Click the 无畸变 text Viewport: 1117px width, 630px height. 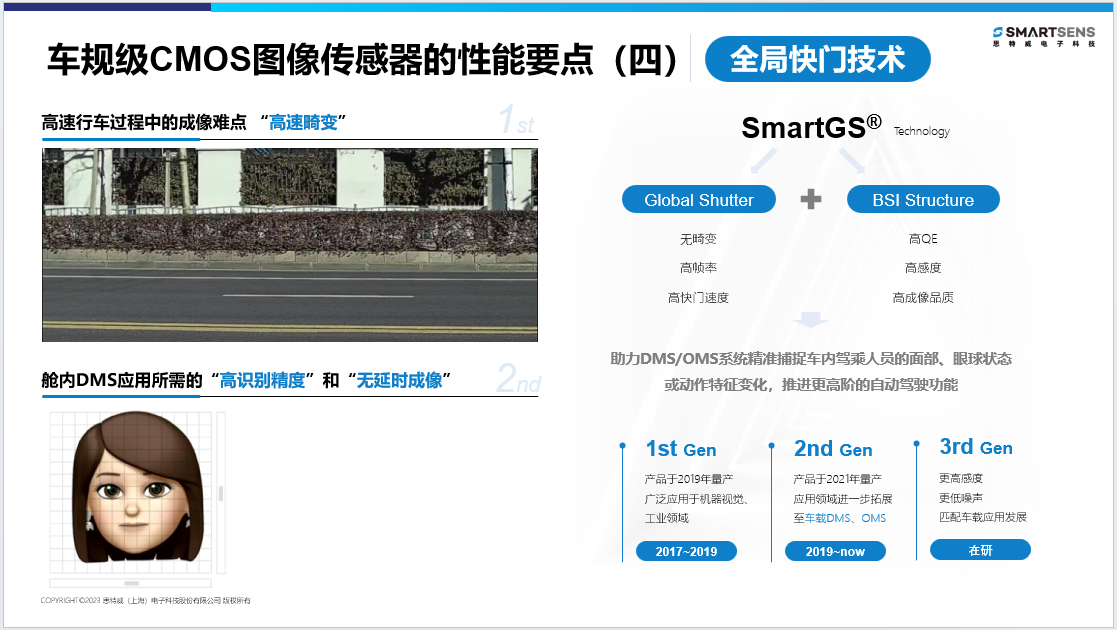[x=698, y=239]
